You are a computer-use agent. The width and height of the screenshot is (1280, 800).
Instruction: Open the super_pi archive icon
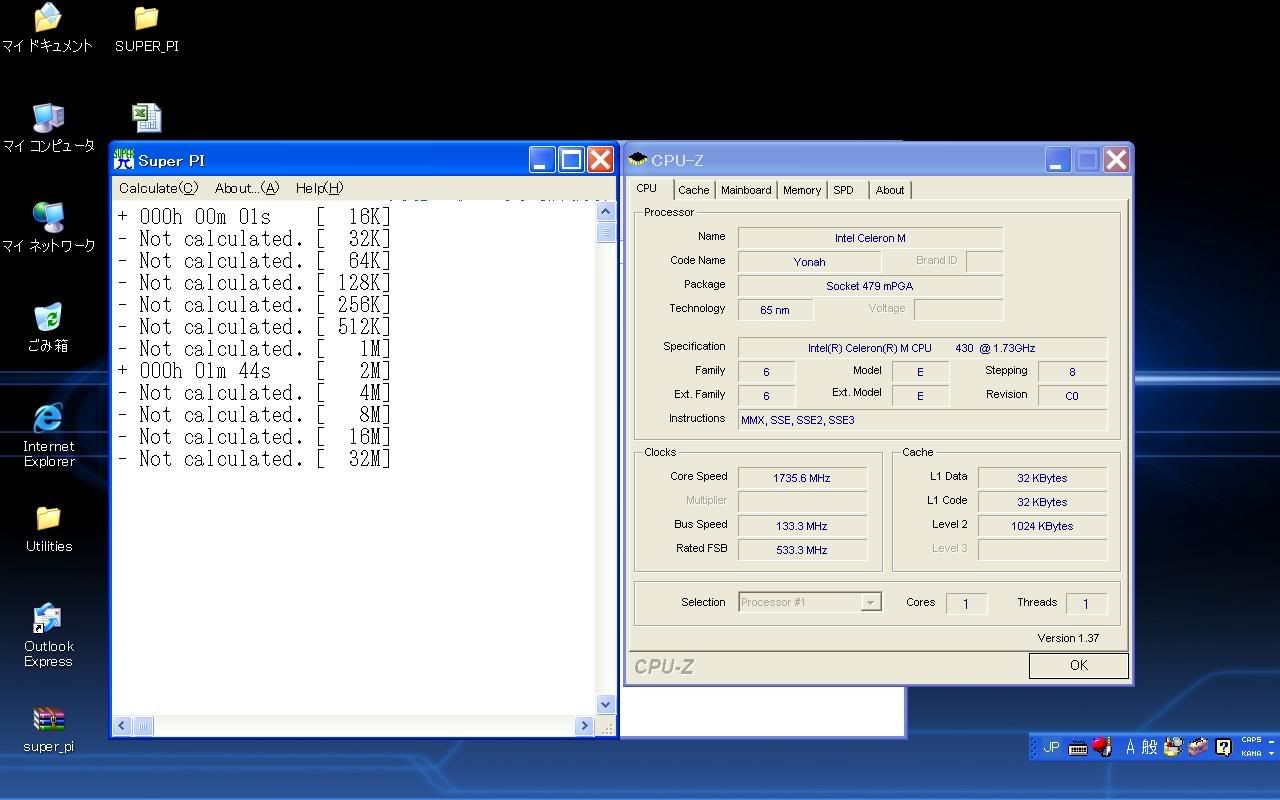click(x=48, y=720)
